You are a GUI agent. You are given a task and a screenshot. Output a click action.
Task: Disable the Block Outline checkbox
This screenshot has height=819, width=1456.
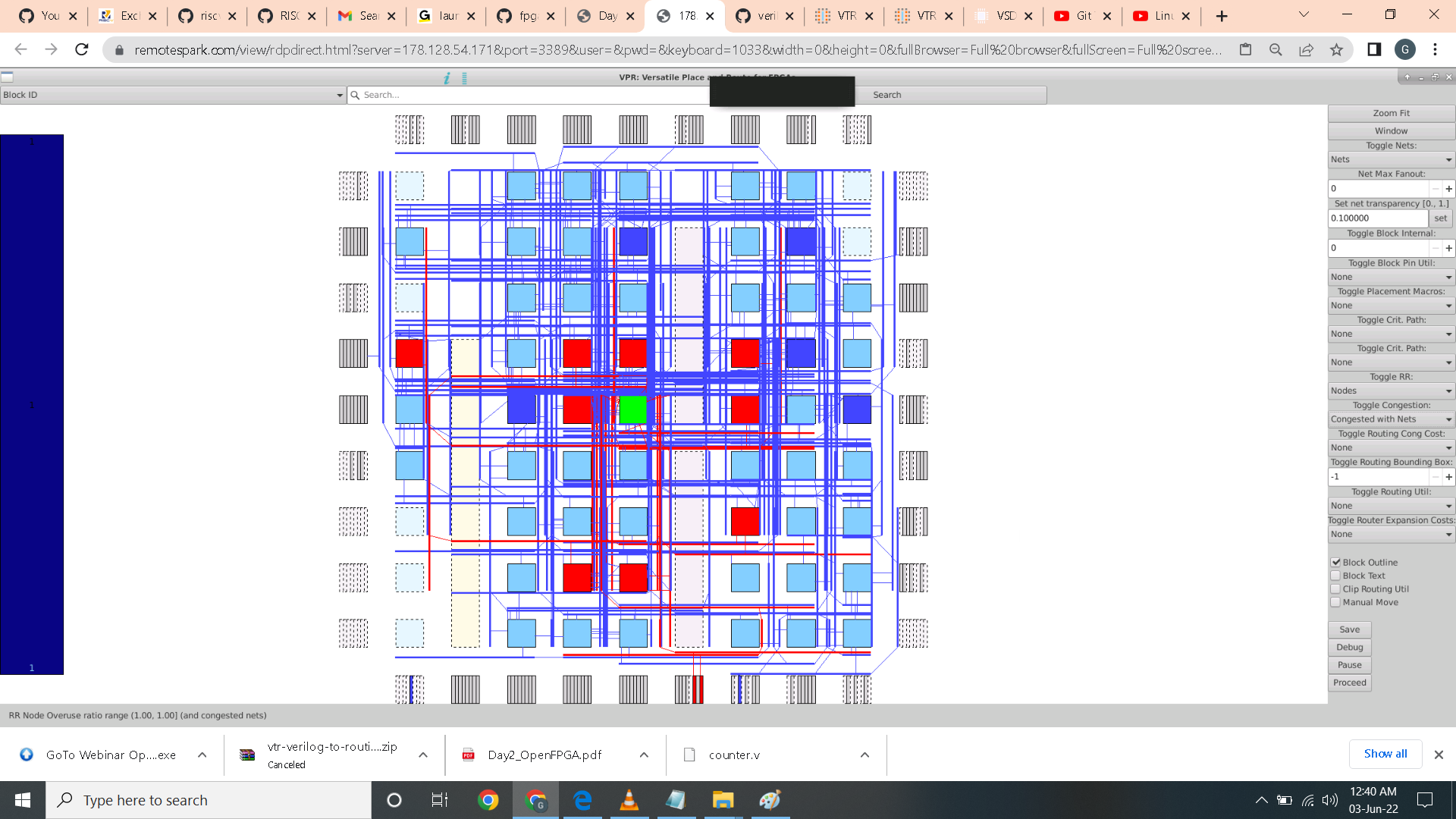(1336, 563)
